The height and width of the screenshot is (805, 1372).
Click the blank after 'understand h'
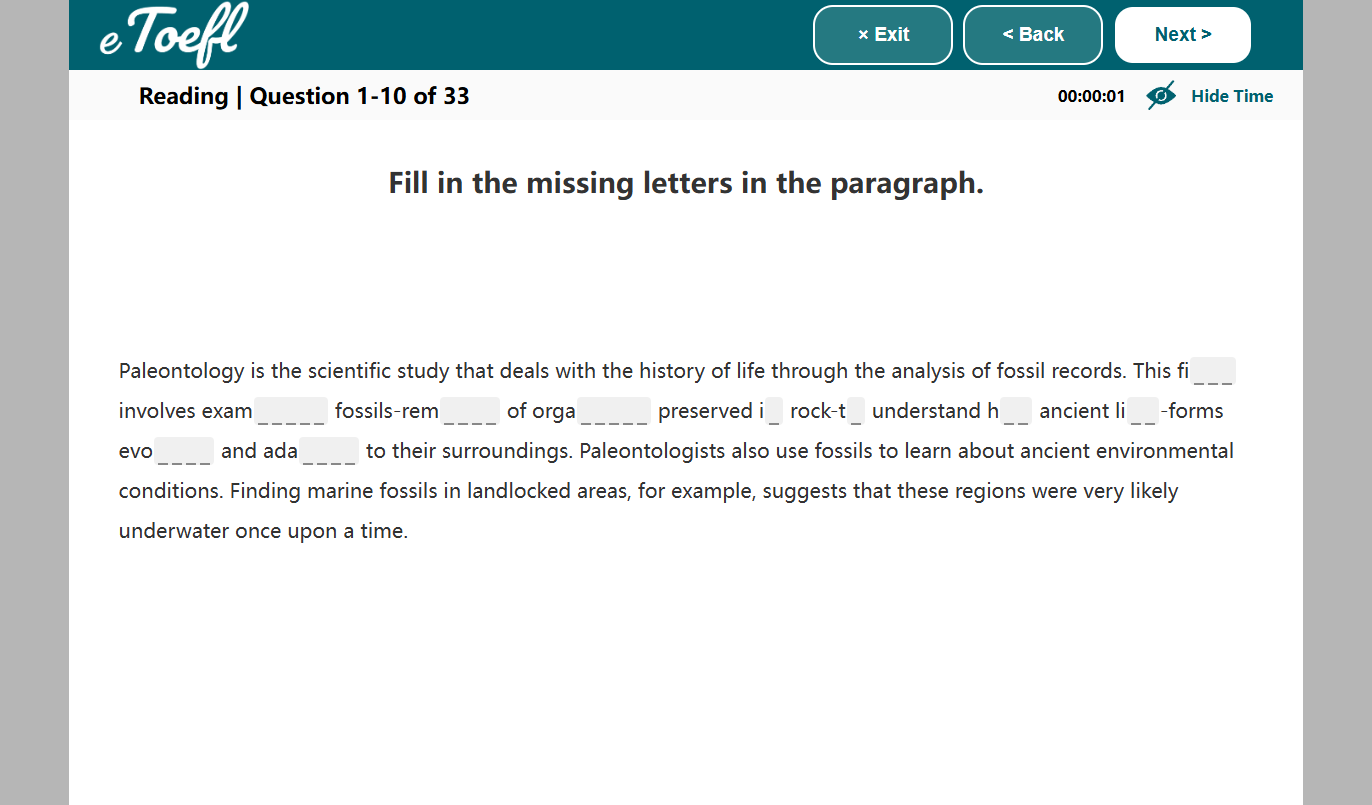point(1016,410)
